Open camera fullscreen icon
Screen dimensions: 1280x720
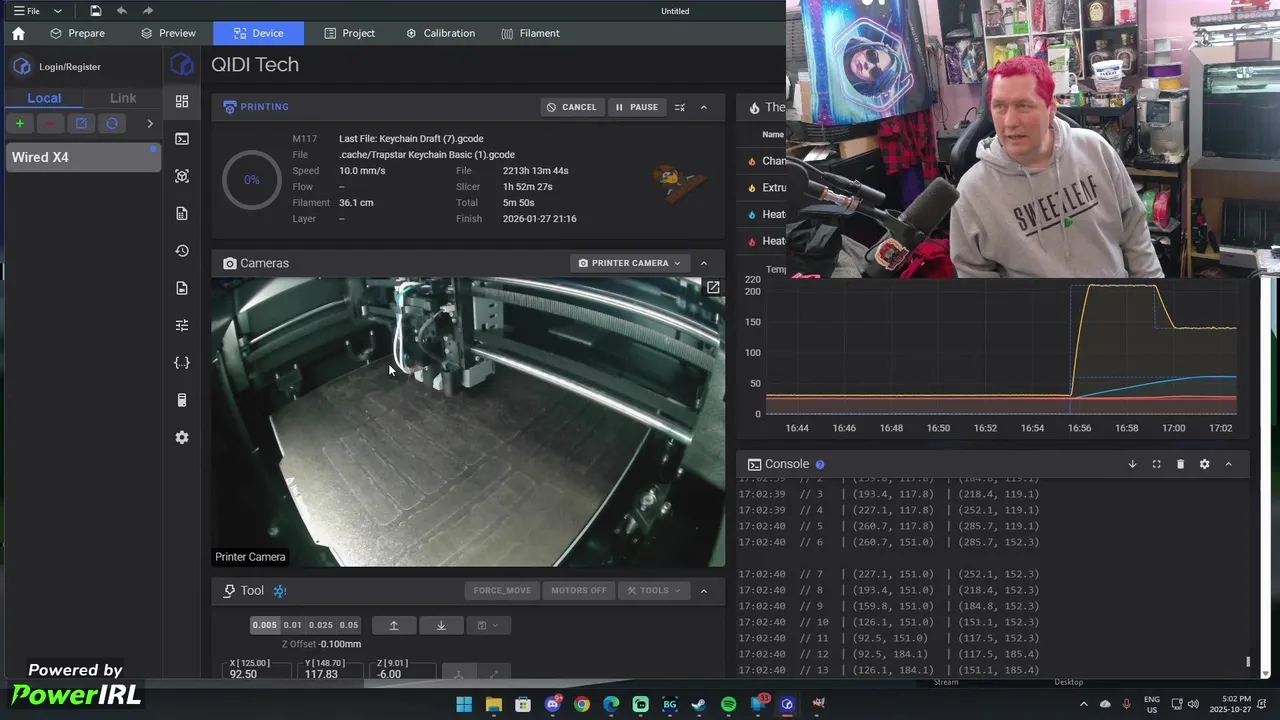click(713, 287)
